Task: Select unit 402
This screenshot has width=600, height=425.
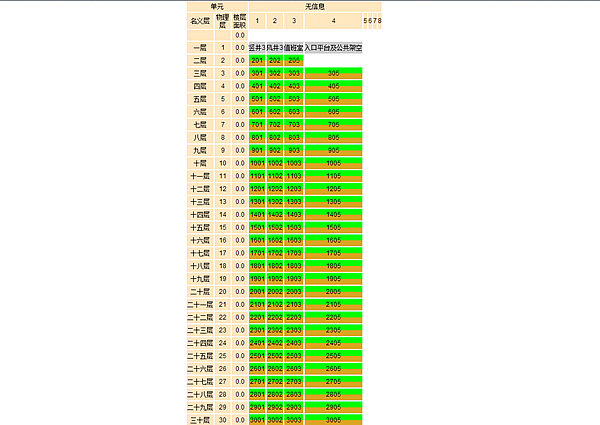Action: (275, 86)
